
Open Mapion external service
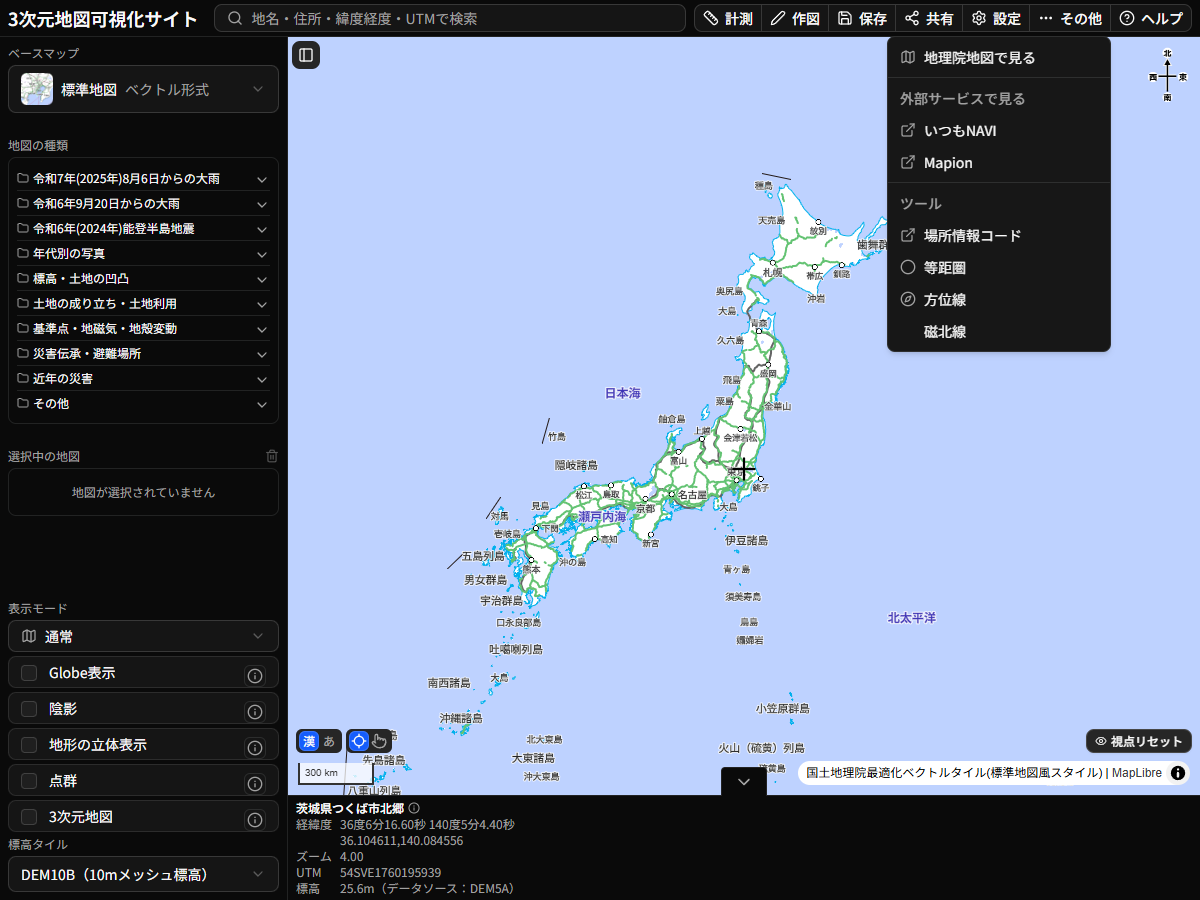coord(999,163)
